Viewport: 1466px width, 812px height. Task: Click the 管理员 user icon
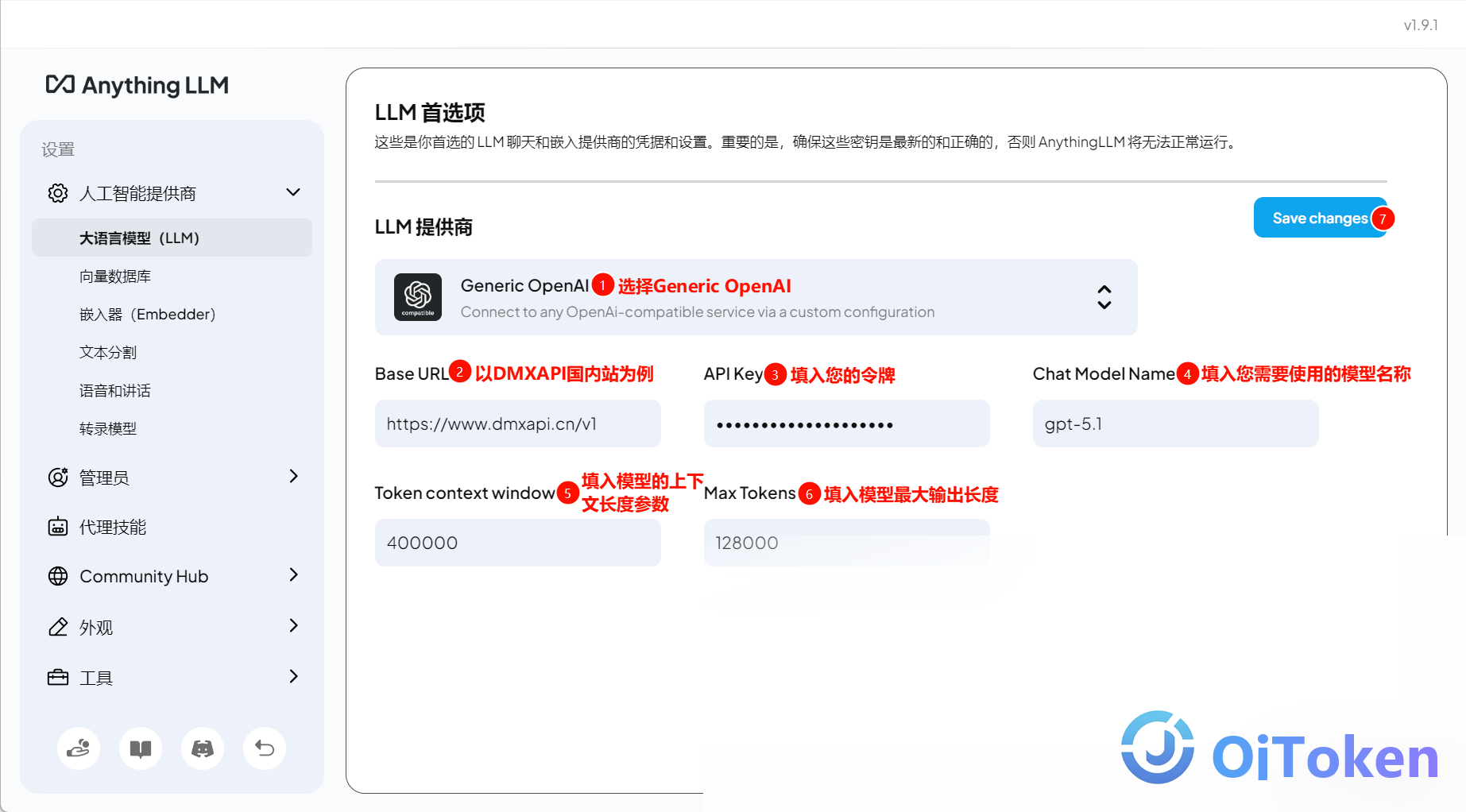(x=58, y=477)
